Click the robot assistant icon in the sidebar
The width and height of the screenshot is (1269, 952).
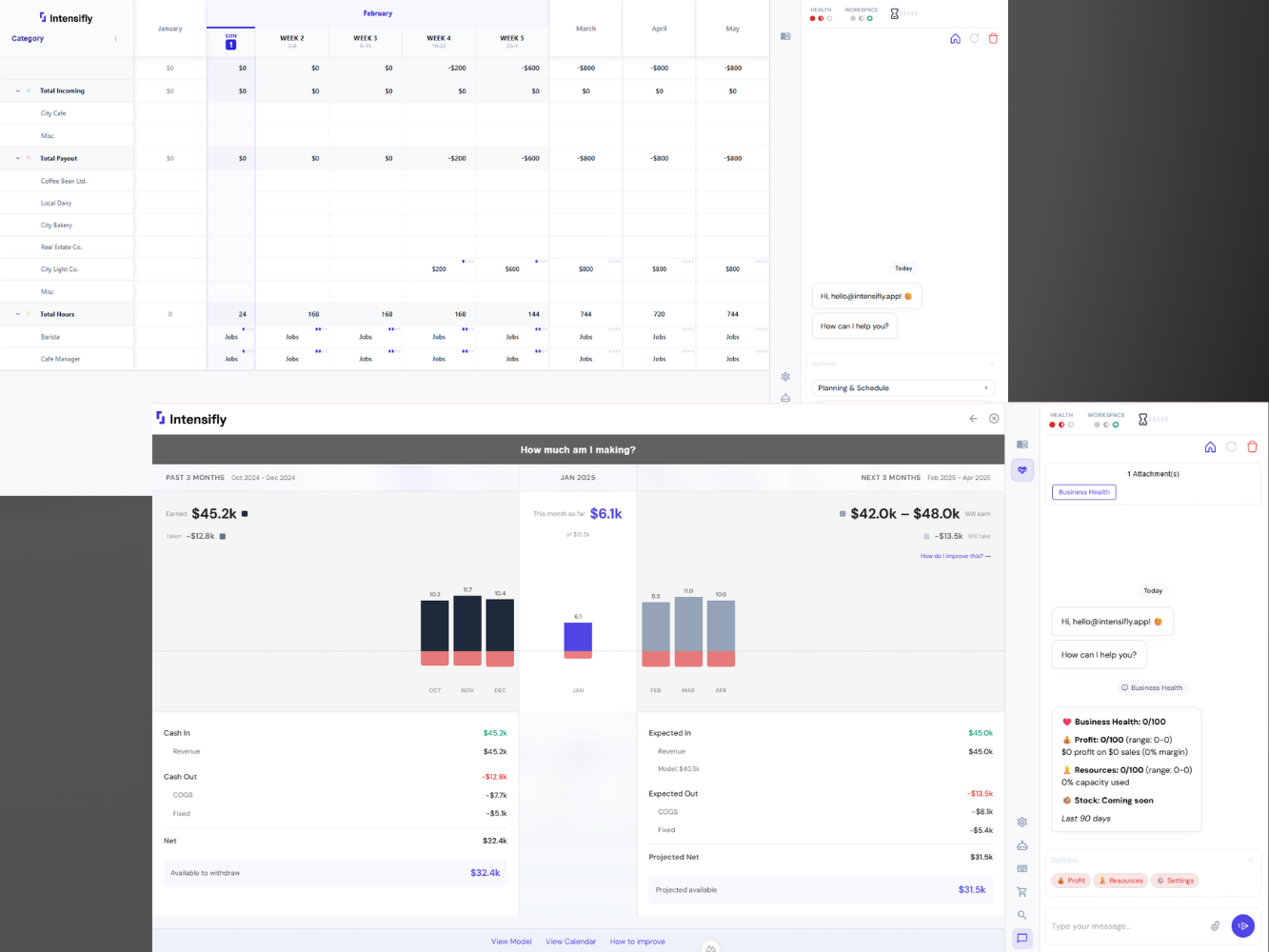[1021, 845]
